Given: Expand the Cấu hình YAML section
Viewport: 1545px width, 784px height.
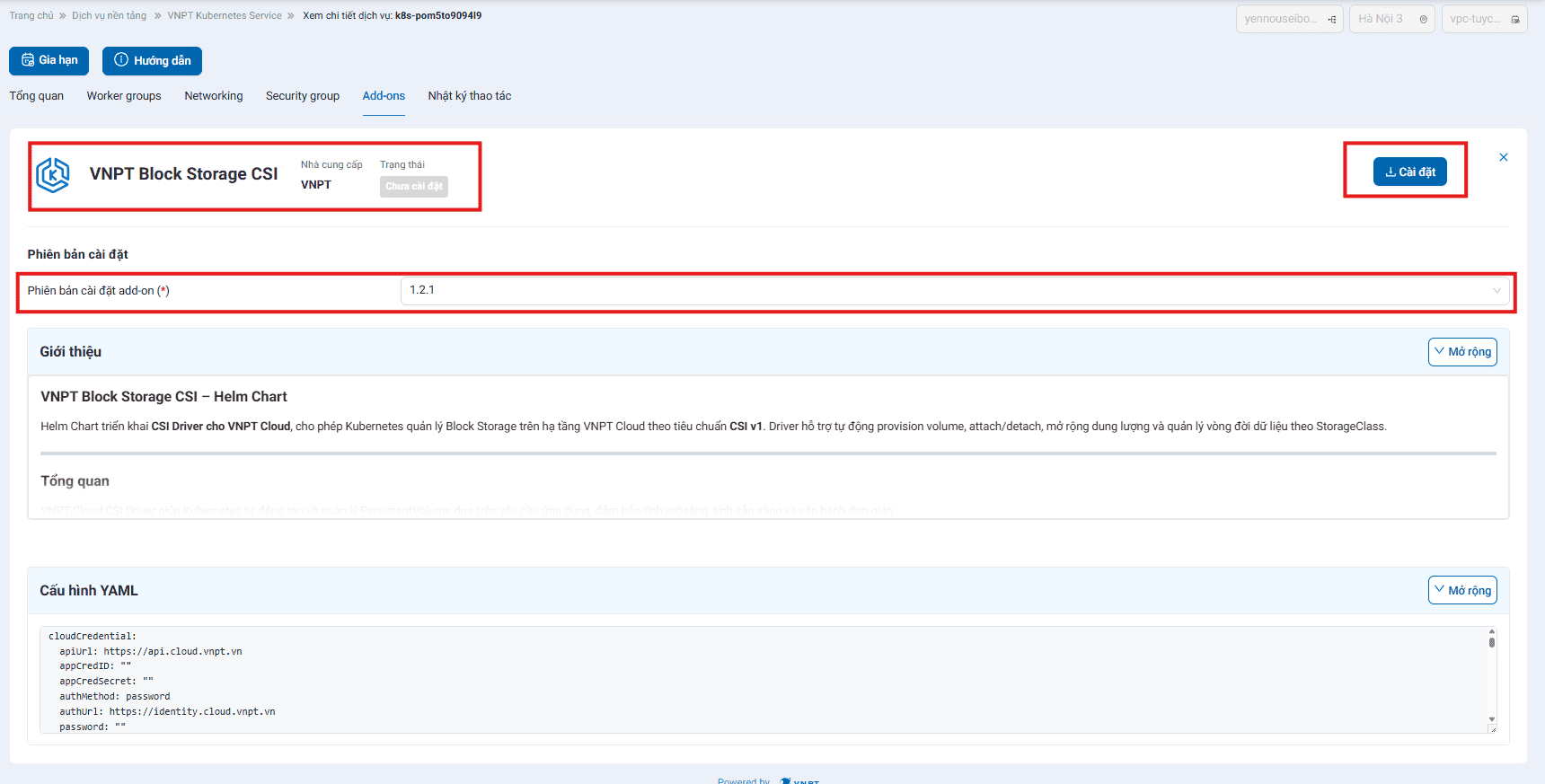Looking at the screenshot, I should [x=1461, y=590].
